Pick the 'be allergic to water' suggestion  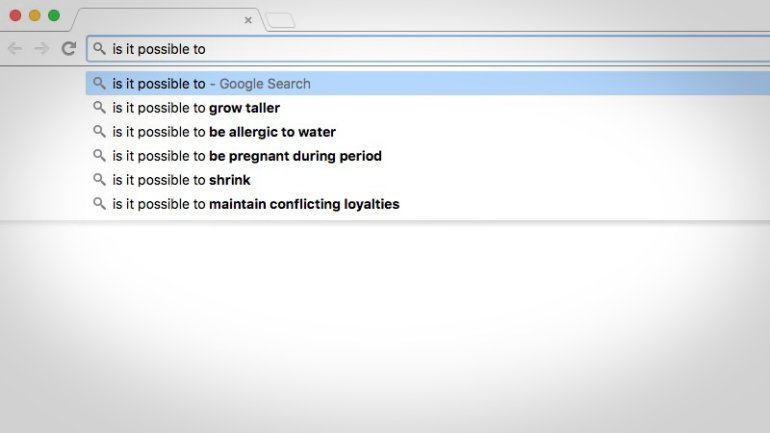[223, 132]
